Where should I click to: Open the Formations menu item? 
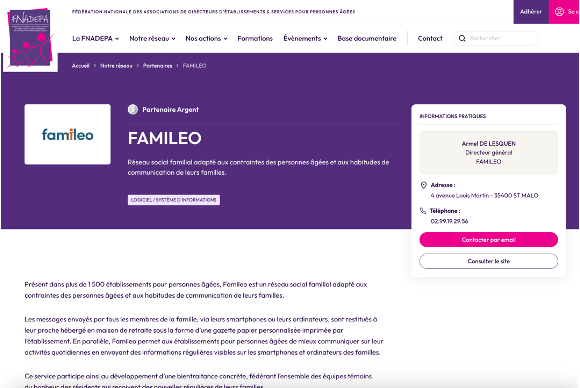255,38
